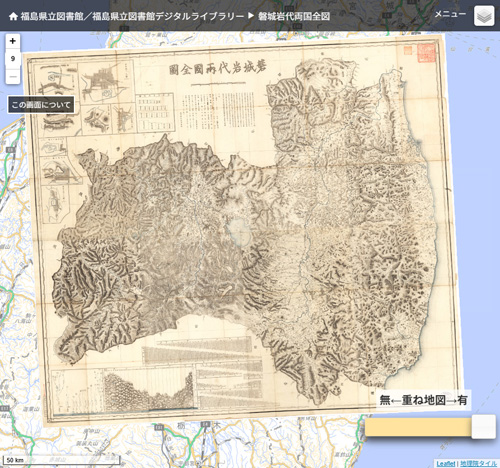Click the zoom level 9 indicator
The width and height of the screenshot is (500, 468).
(13, 59)
